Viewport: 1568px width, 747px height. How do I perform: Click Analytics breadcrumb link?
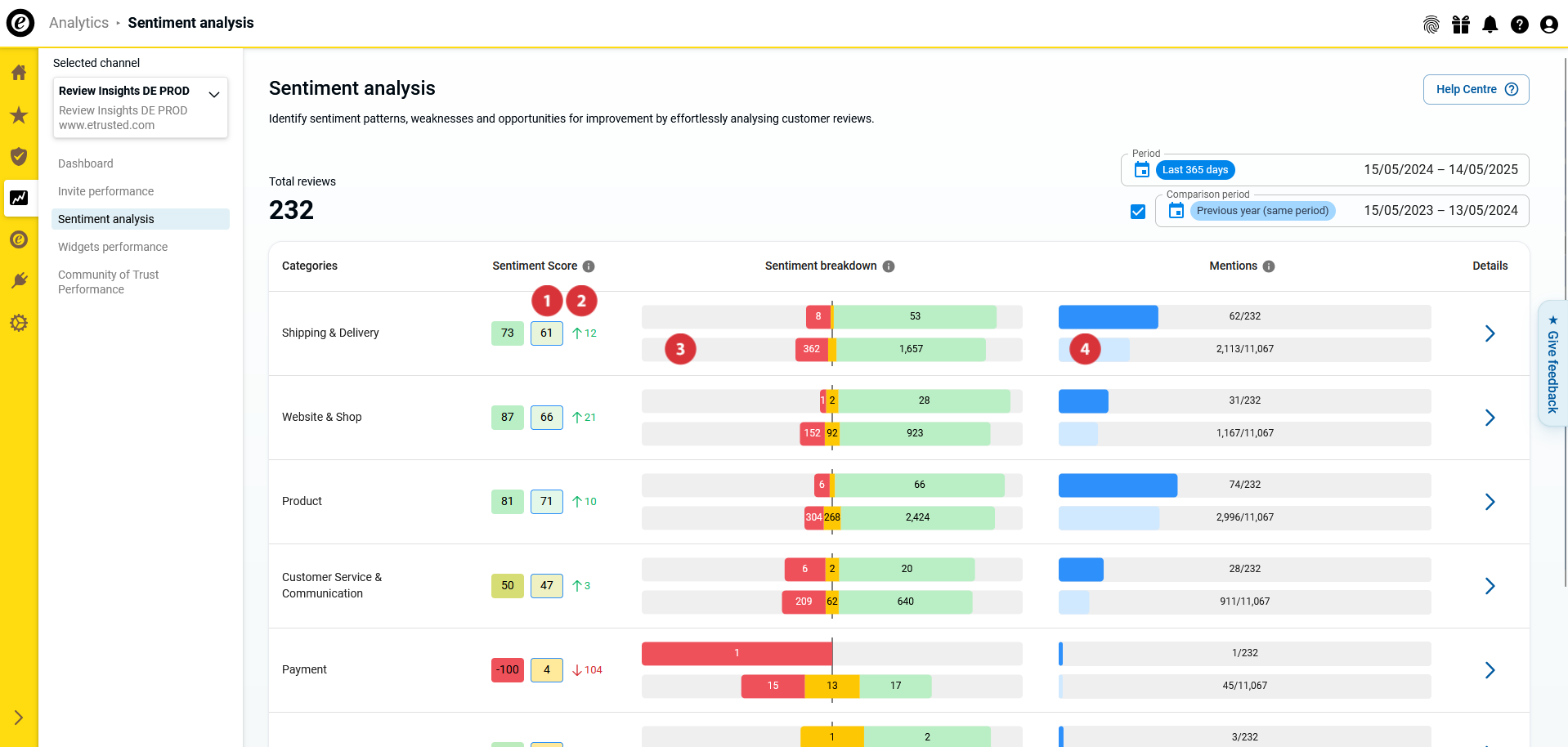(x=78, y=23)
